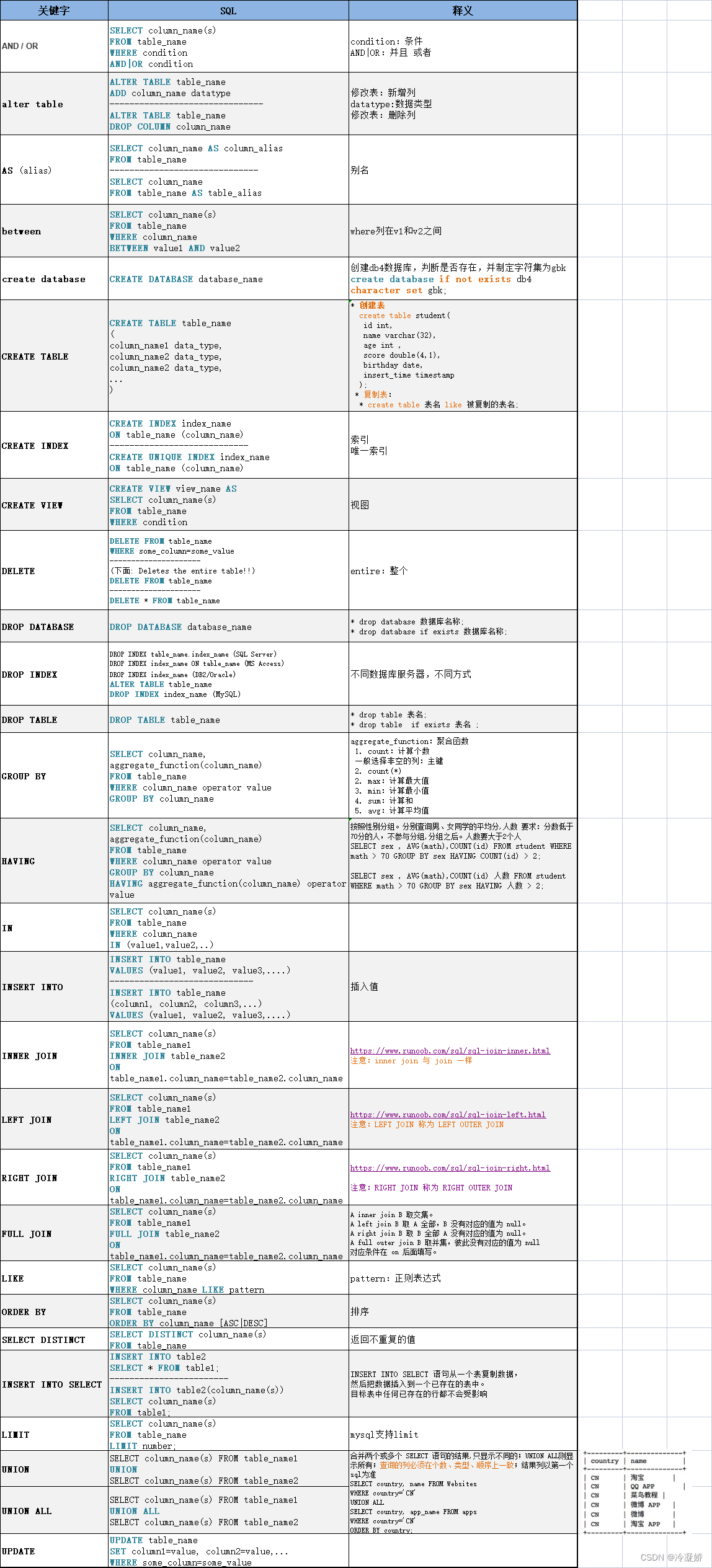Viewport: 712px width, 1568px height.
Task: Open the runoob sql-join-right.html link
Action: click(x=450, y=1167)
